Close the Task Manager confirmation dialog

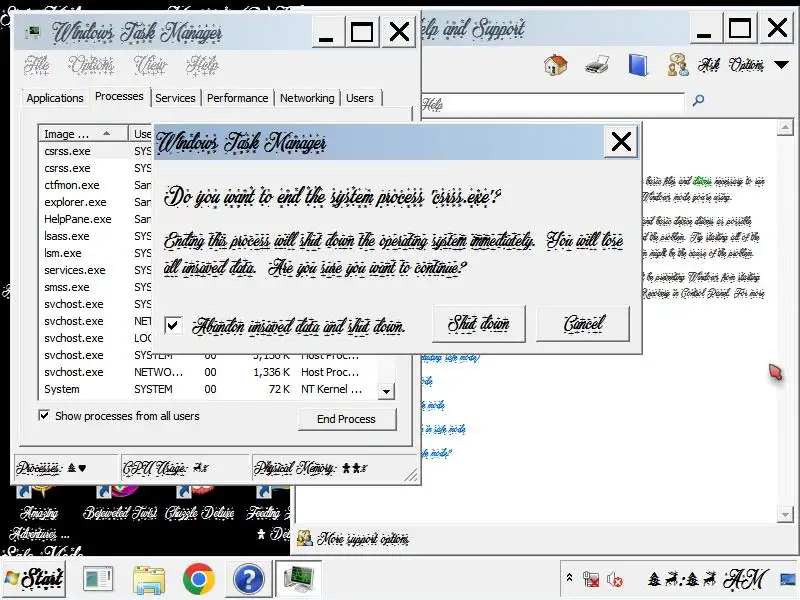[621, 142]
